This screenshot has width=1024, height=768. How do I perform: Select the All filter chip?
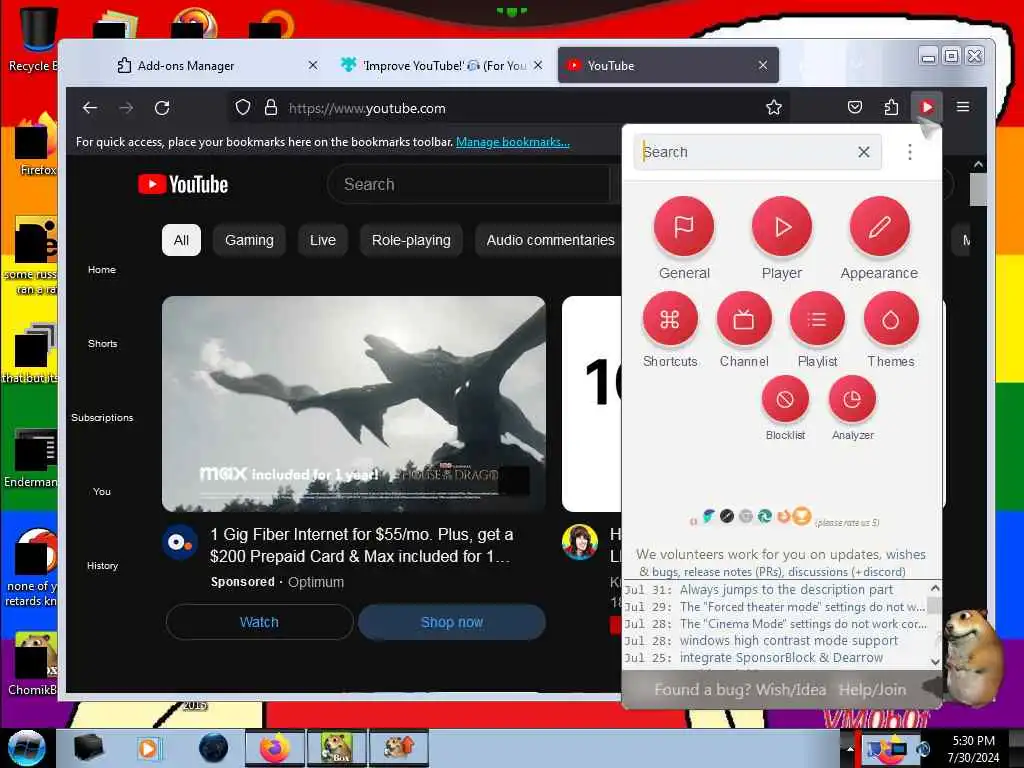[x=182, y=240]
